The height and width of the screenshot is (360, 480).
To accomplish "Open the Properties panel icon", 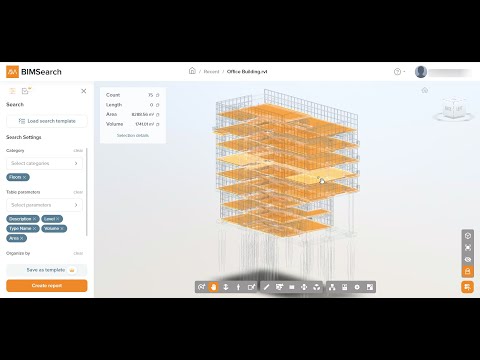I will pos(345,287).
